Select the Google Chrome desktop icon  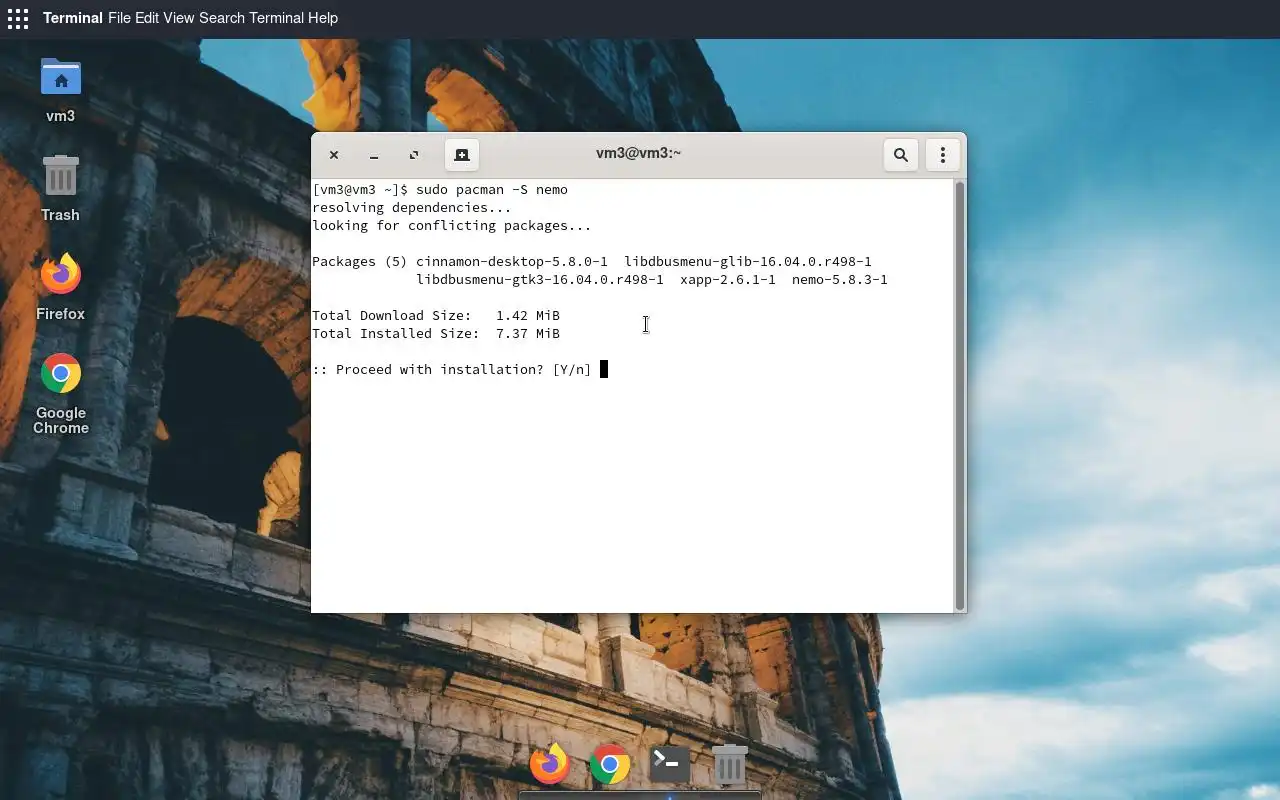60,394
